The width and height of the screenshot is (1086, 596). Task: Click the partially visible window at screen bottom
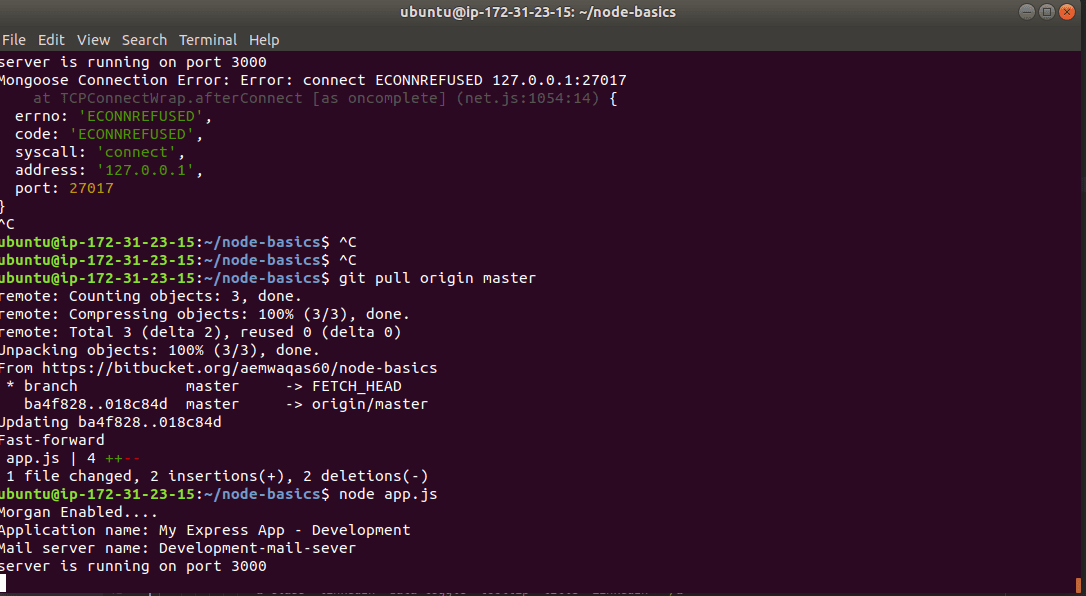coord(543,592)
